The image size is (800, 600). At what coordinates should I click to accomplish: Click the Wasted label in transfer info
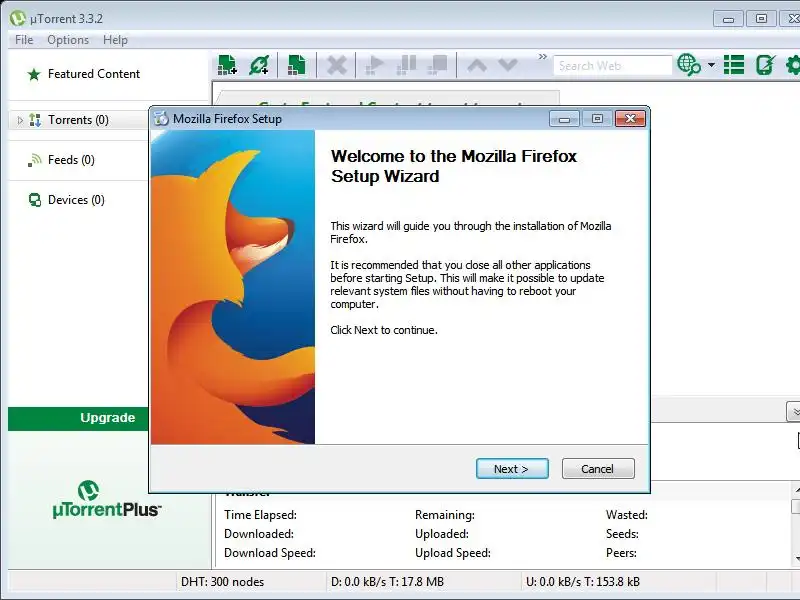627,515
